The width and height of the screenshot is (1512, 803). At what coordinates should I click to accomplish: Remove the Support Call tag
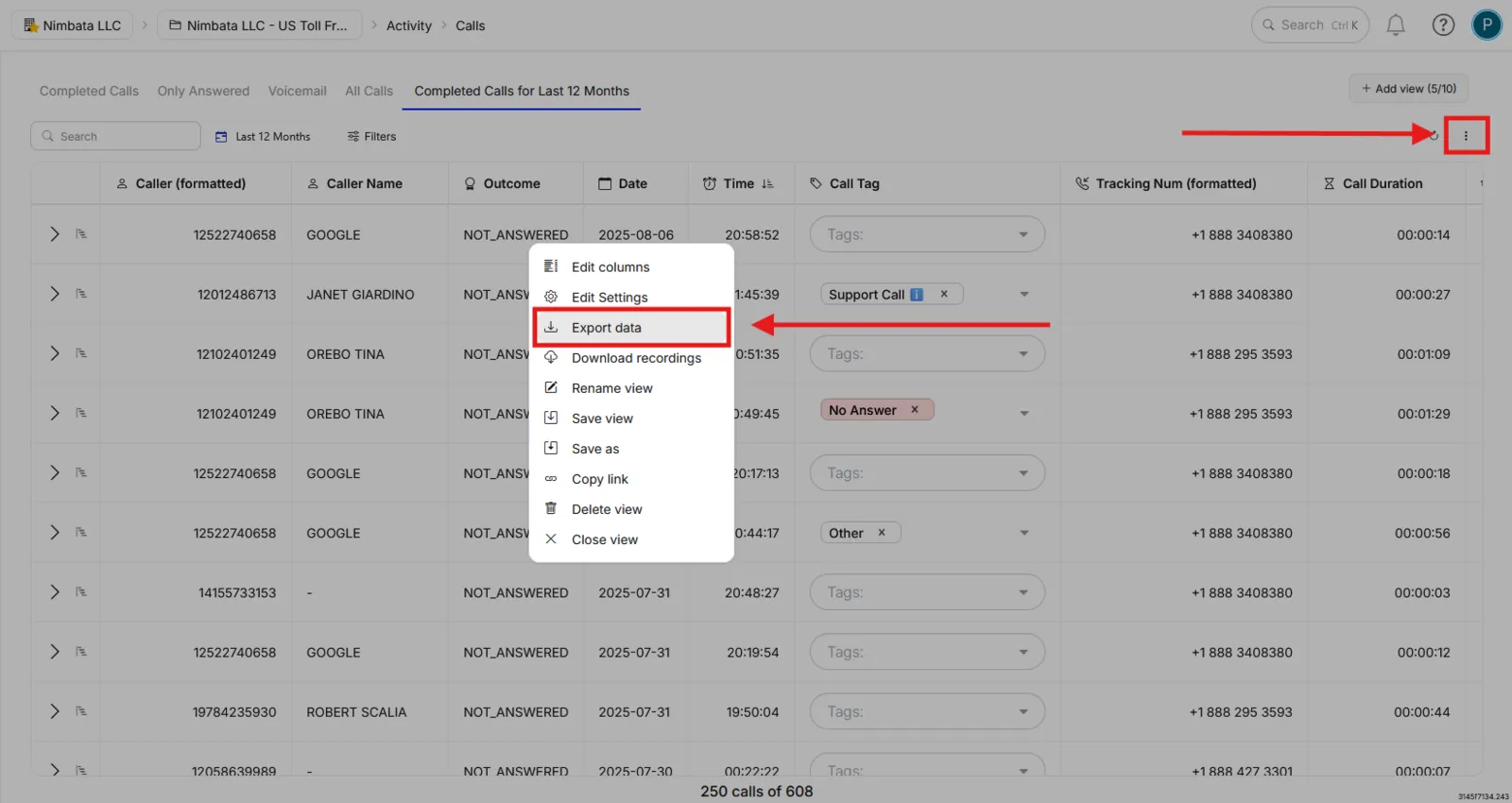(943, 294)
